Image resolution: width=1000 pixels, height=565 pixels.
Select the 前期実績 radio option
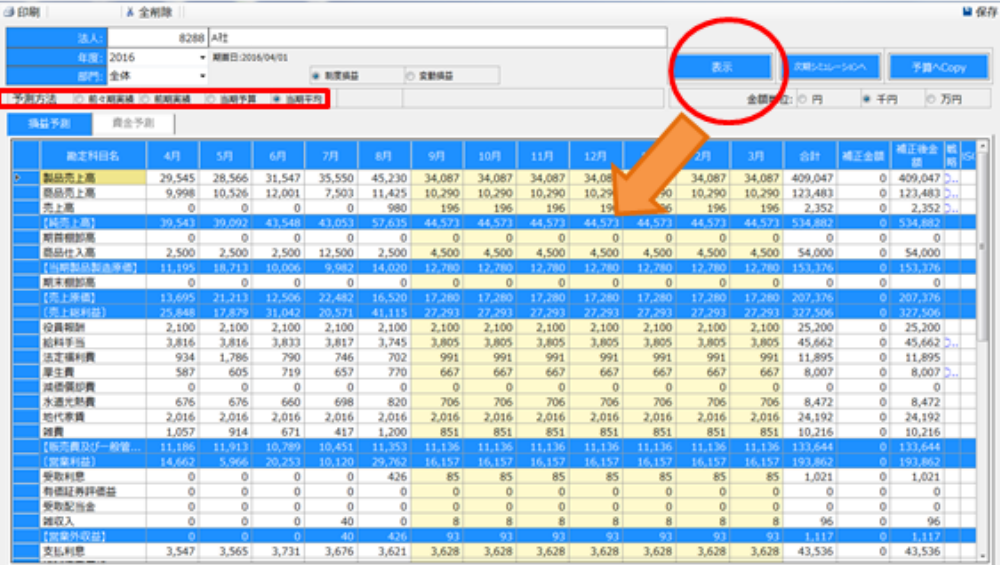tap(146, 100)
